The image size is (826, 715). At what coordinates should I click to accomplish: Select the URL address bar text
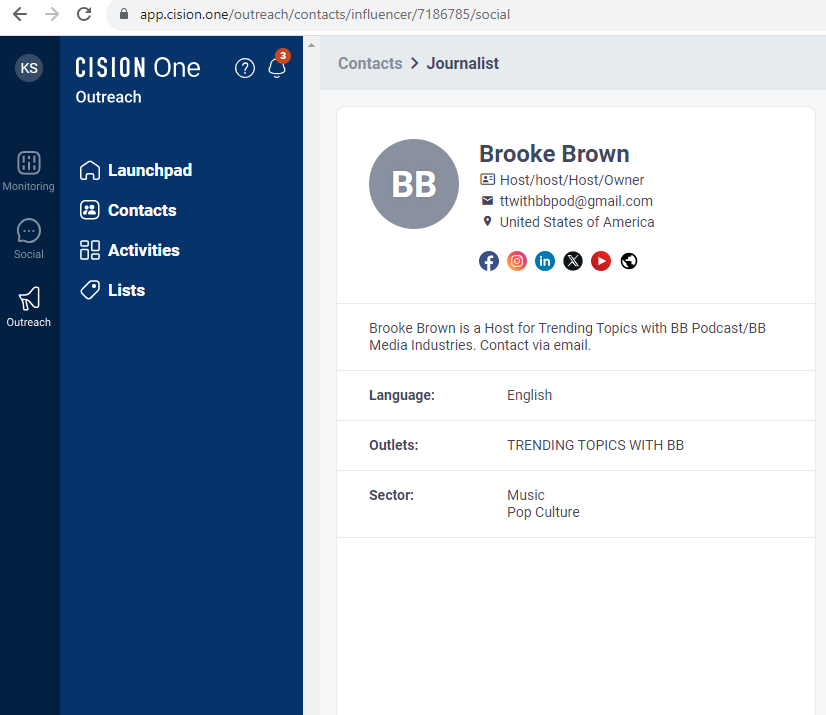[x=324, y=14]
